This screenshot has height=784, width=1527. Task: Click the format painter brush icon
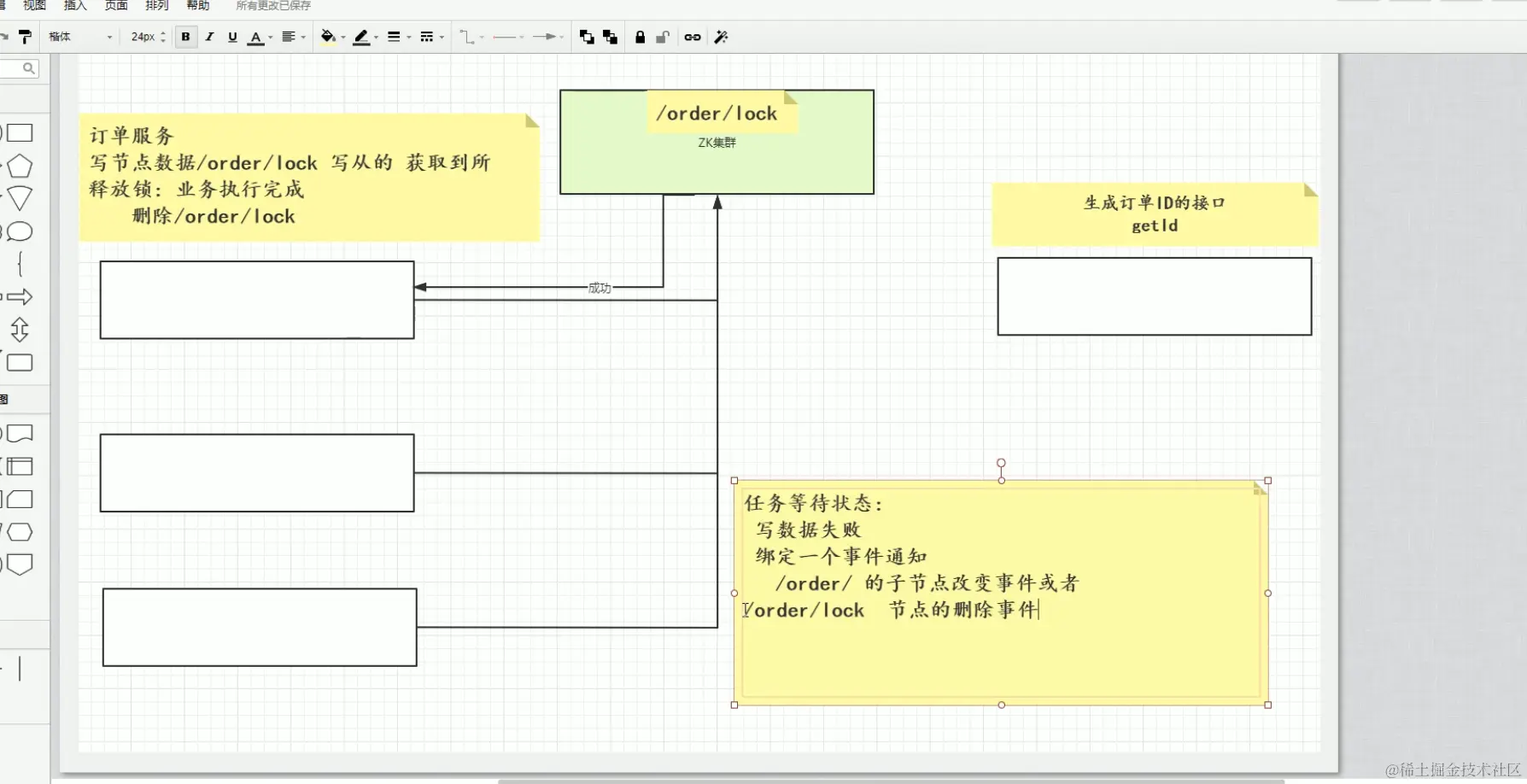point(25,37)
